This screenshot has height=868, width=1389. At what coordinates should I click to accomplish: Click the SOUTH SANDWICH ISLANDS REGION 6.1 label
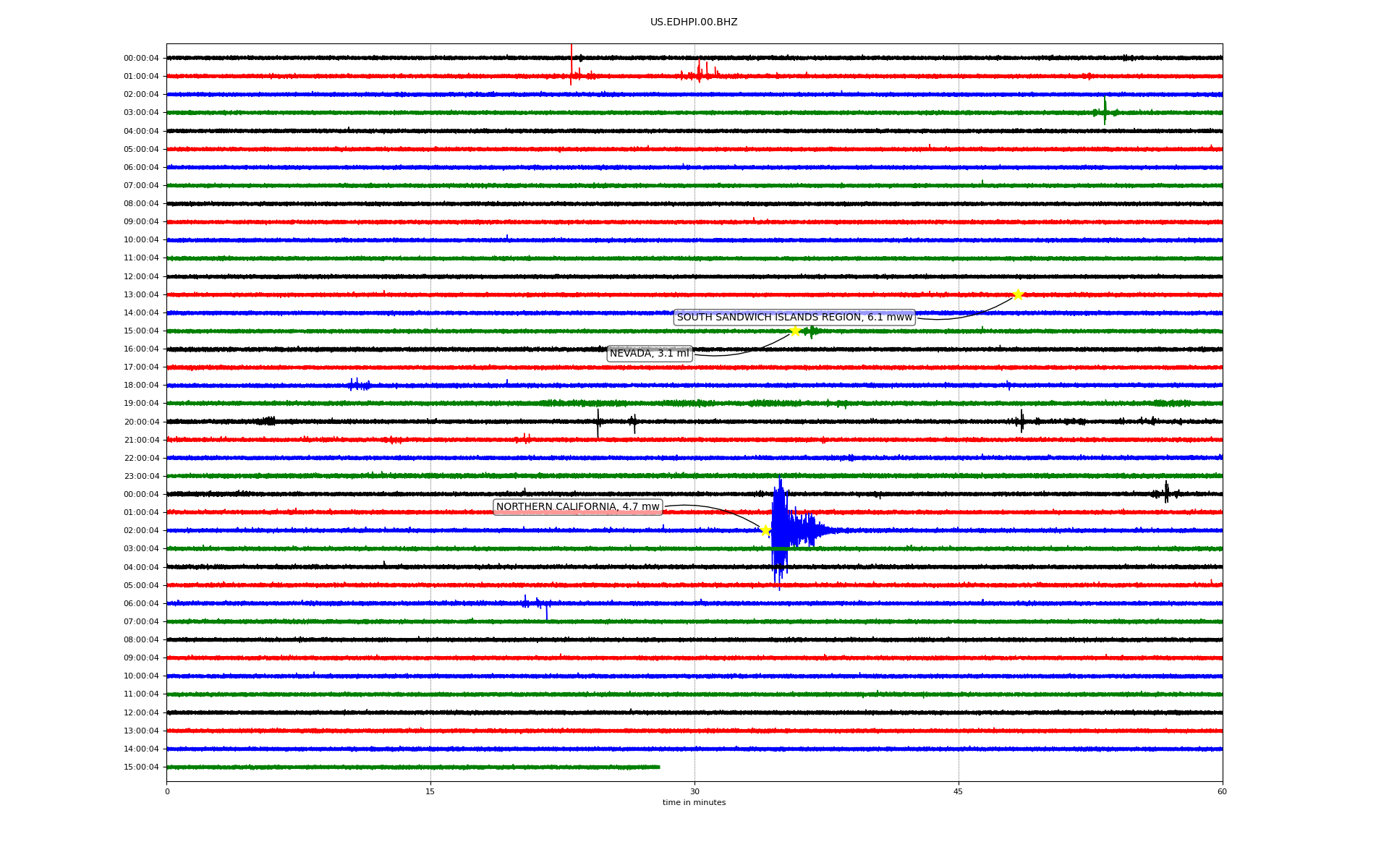794,318
